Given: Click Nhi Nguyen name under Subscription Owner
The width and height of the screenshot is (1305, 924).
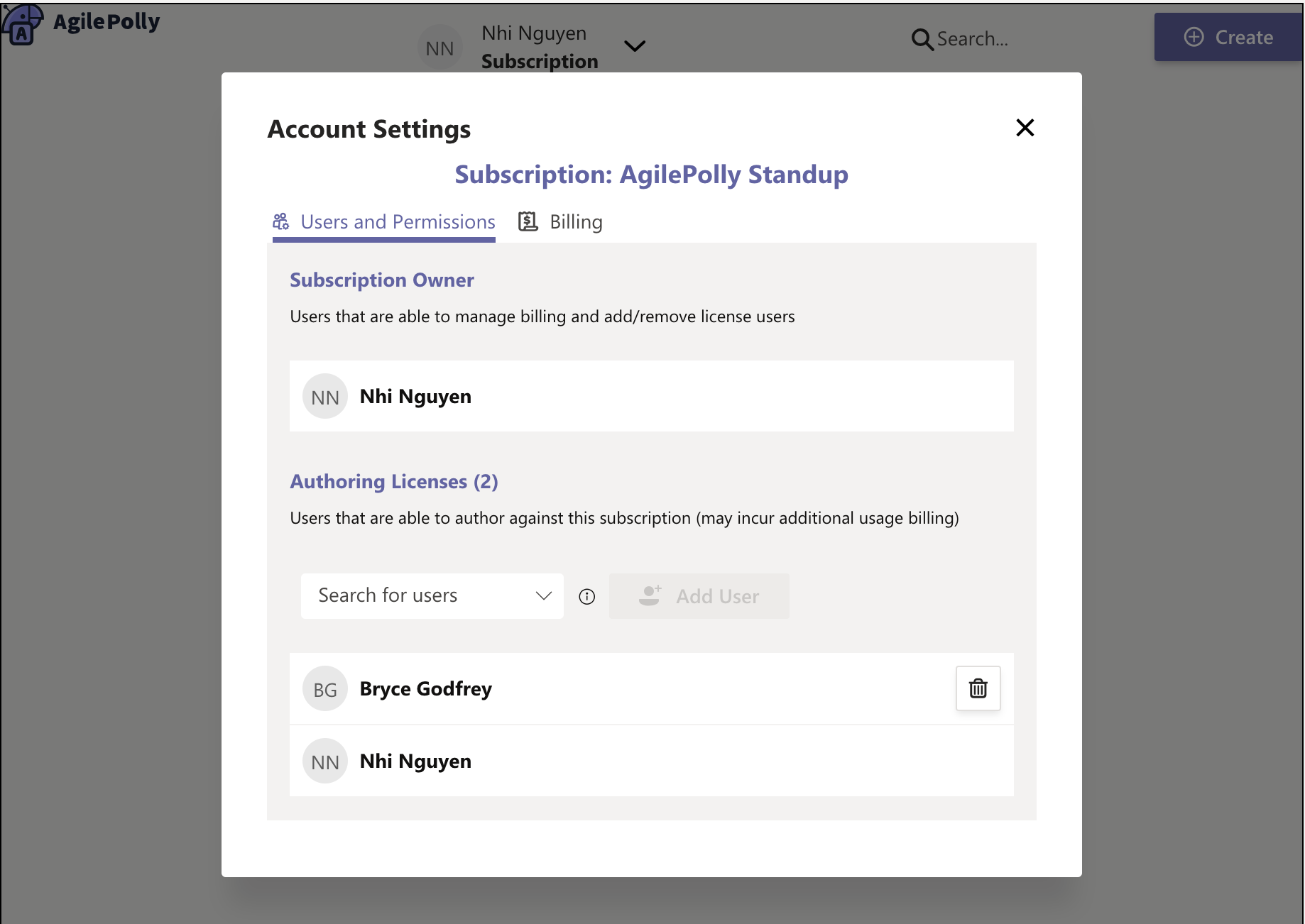Looking at the screenshot, I should [x=415, y=397].
